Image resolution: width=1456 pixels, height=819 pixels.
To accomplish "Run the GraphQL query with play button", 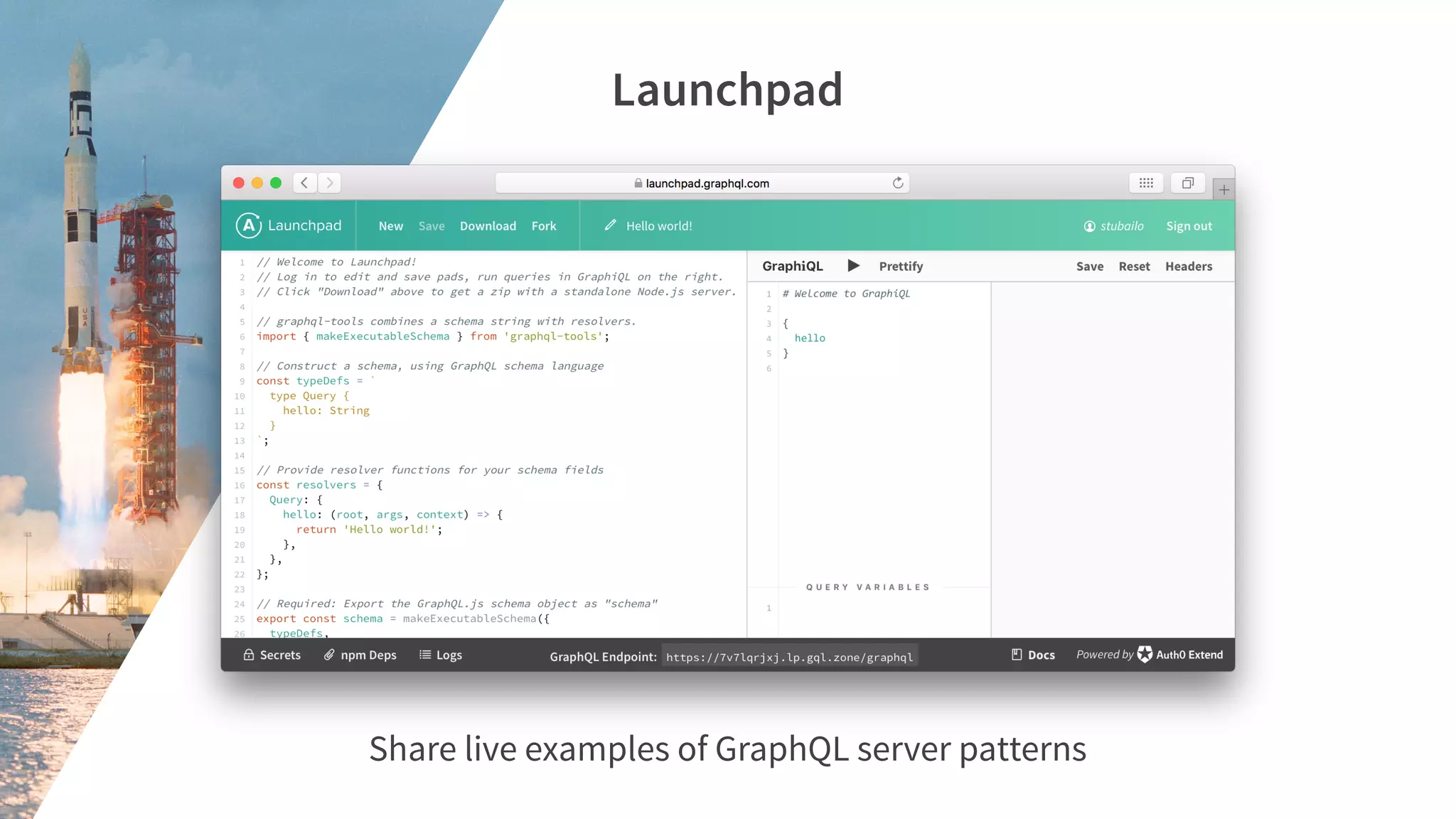I will 854,266.
